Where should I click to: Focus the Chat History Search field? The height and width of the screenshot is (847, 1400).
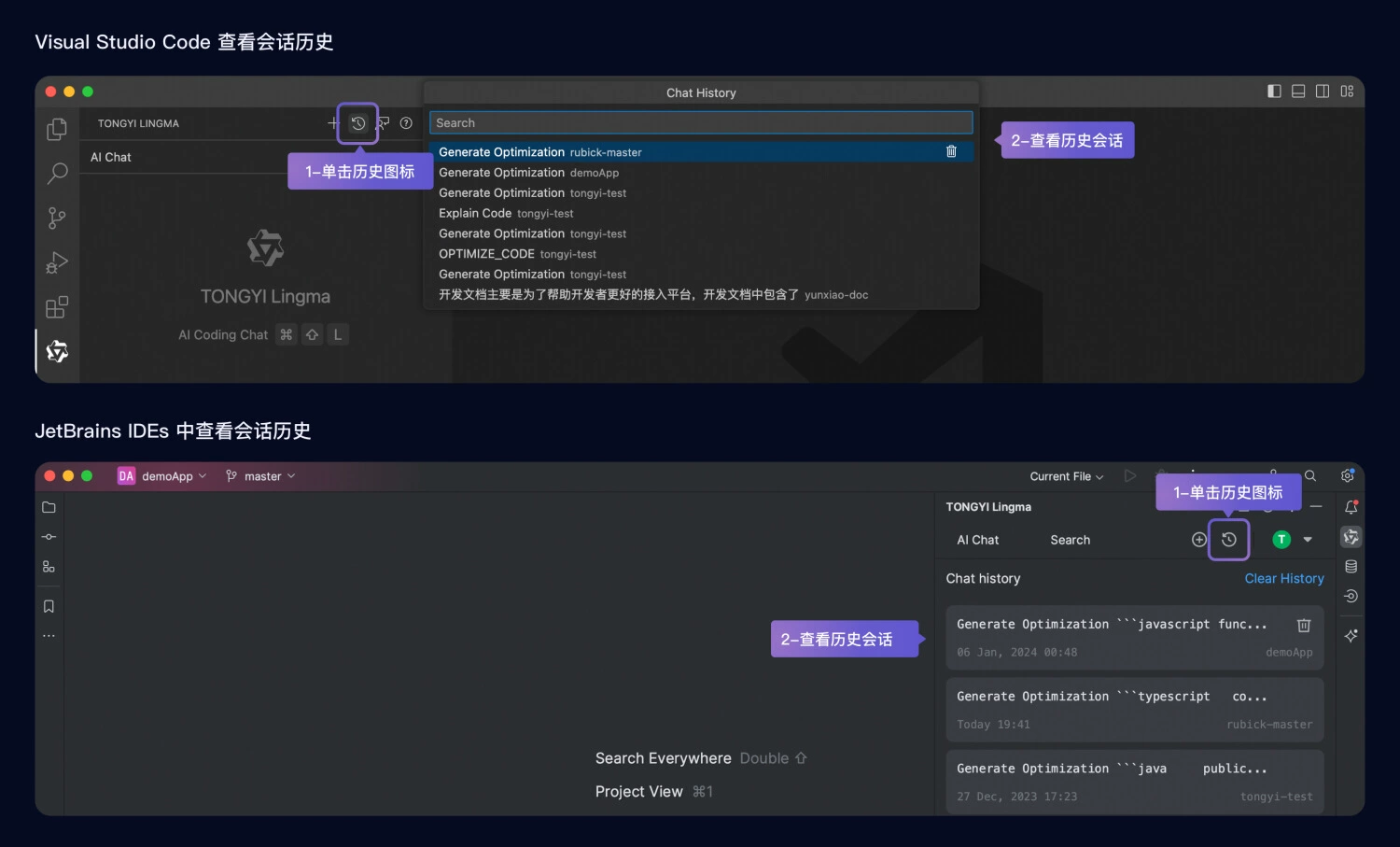(x=701, y=123)
